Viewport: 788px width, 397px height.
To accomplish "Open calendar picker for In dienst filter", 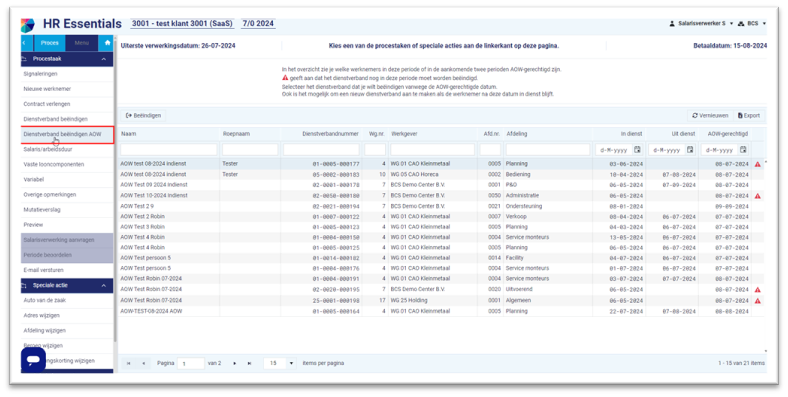I will pos(637,150).
